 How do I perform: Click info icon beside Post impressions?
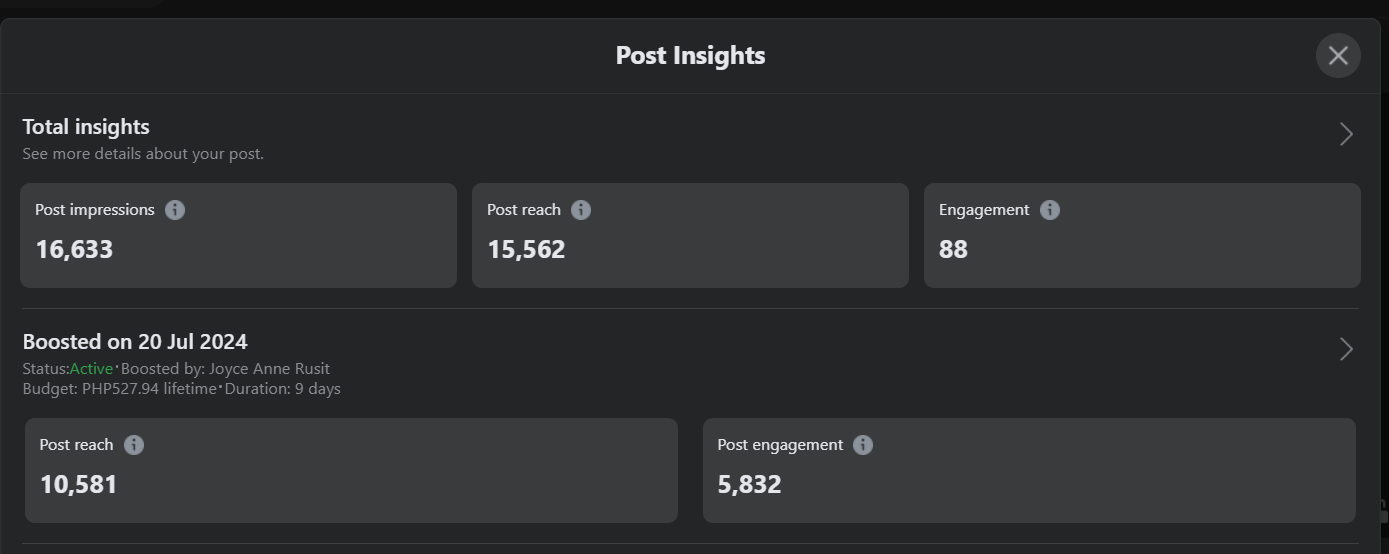pos(175,210)
